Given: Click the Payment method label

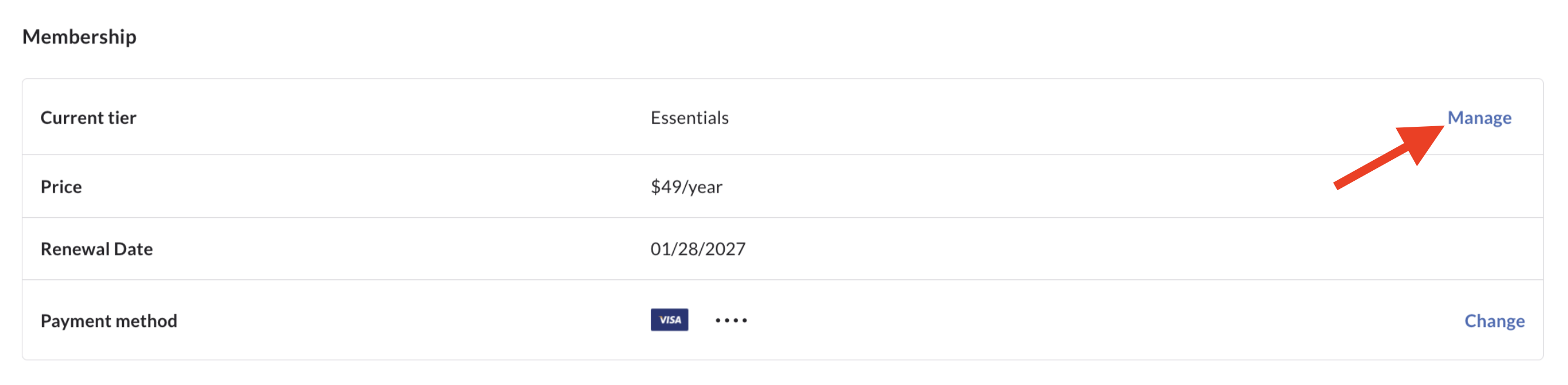Looking at the screenshot, I should [x=109, y=320].
